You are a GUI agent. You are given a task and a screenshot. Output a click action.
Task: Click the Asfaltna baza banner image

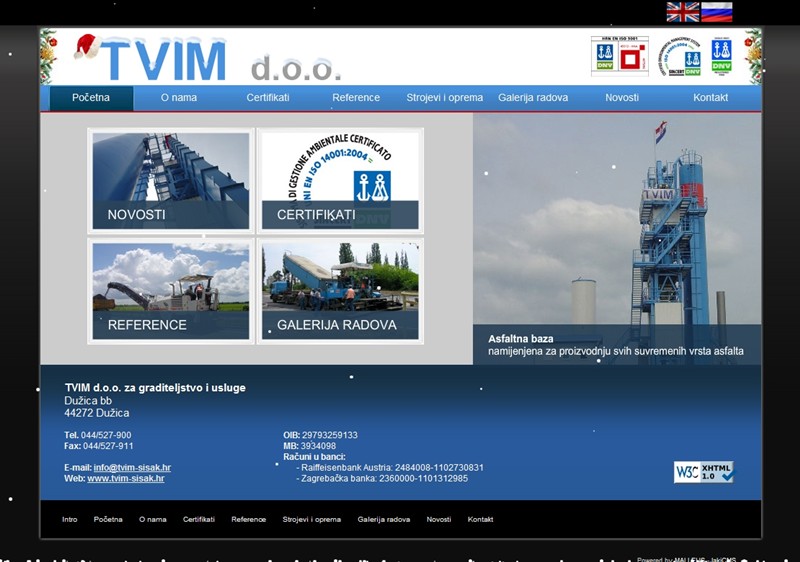(617, 238)
